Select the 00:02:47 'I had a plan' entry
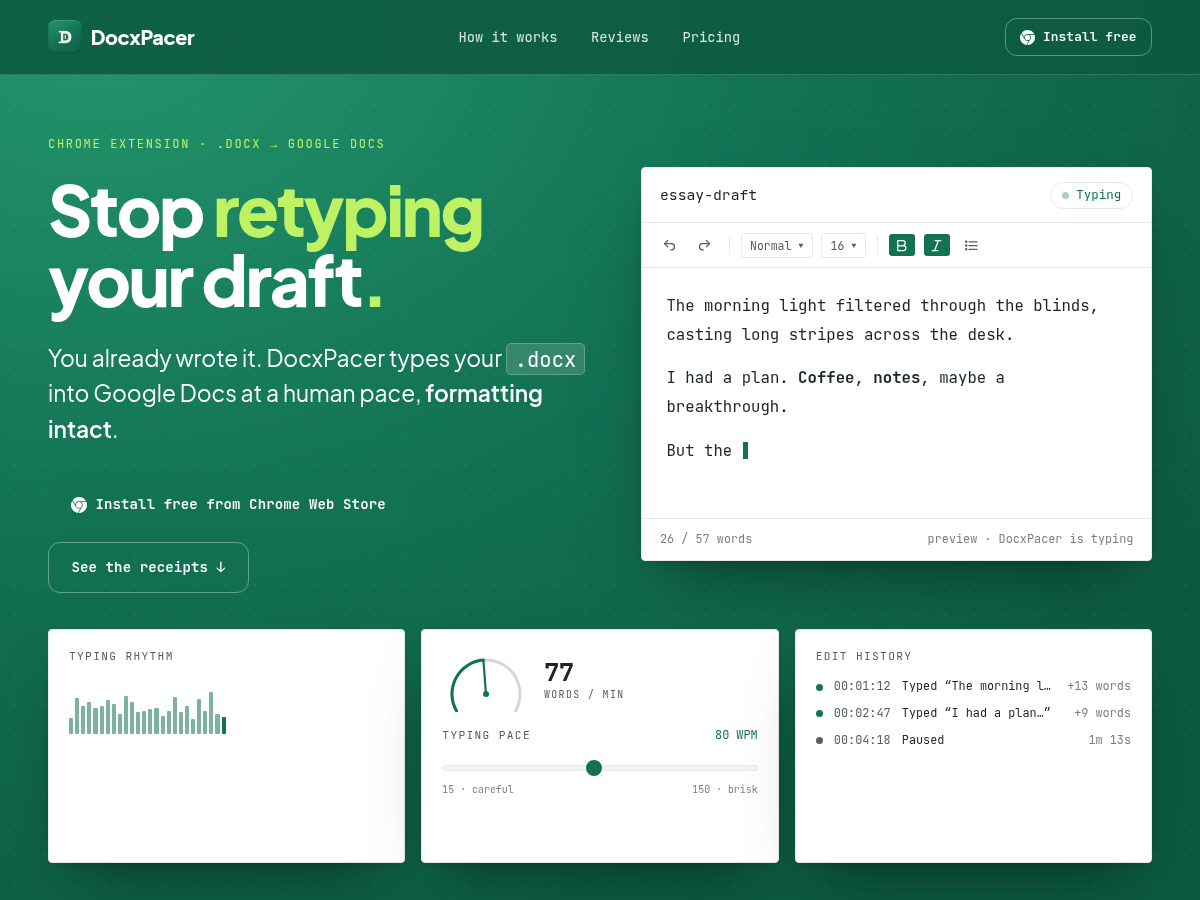1200x900 pixels. point(973,713)
